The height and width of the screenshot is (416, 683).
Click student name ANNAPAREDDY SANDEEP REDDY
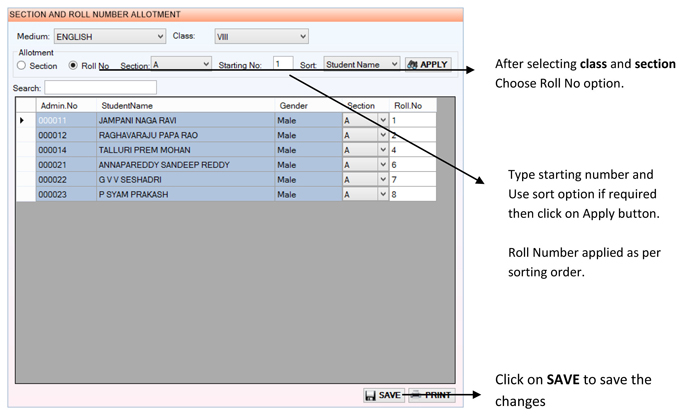(186, 165)
